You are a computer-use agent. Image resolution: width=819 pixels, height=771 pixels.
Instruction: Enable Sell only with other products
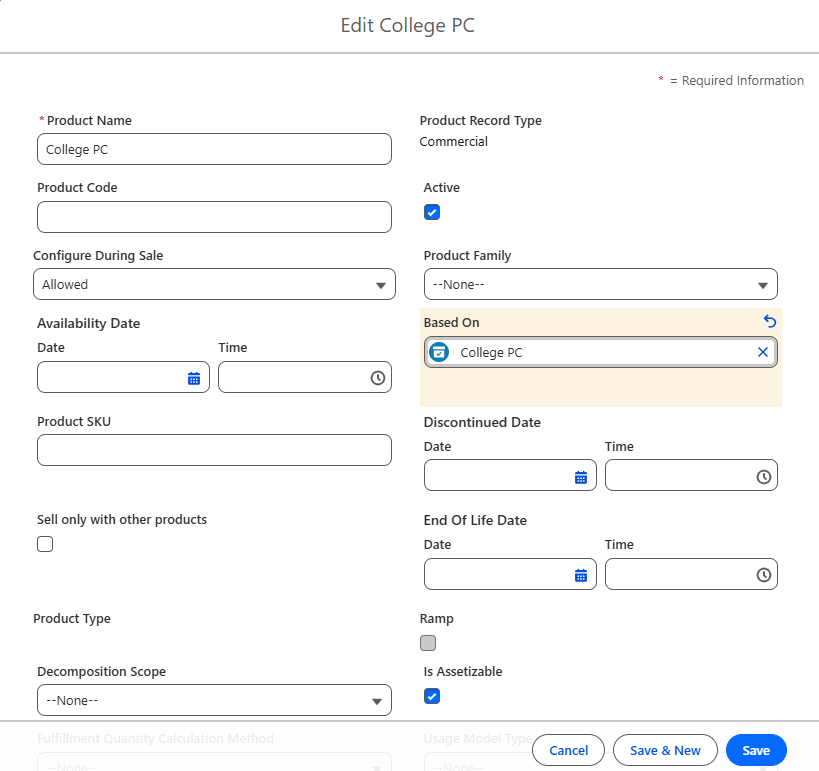click(45, 544)
